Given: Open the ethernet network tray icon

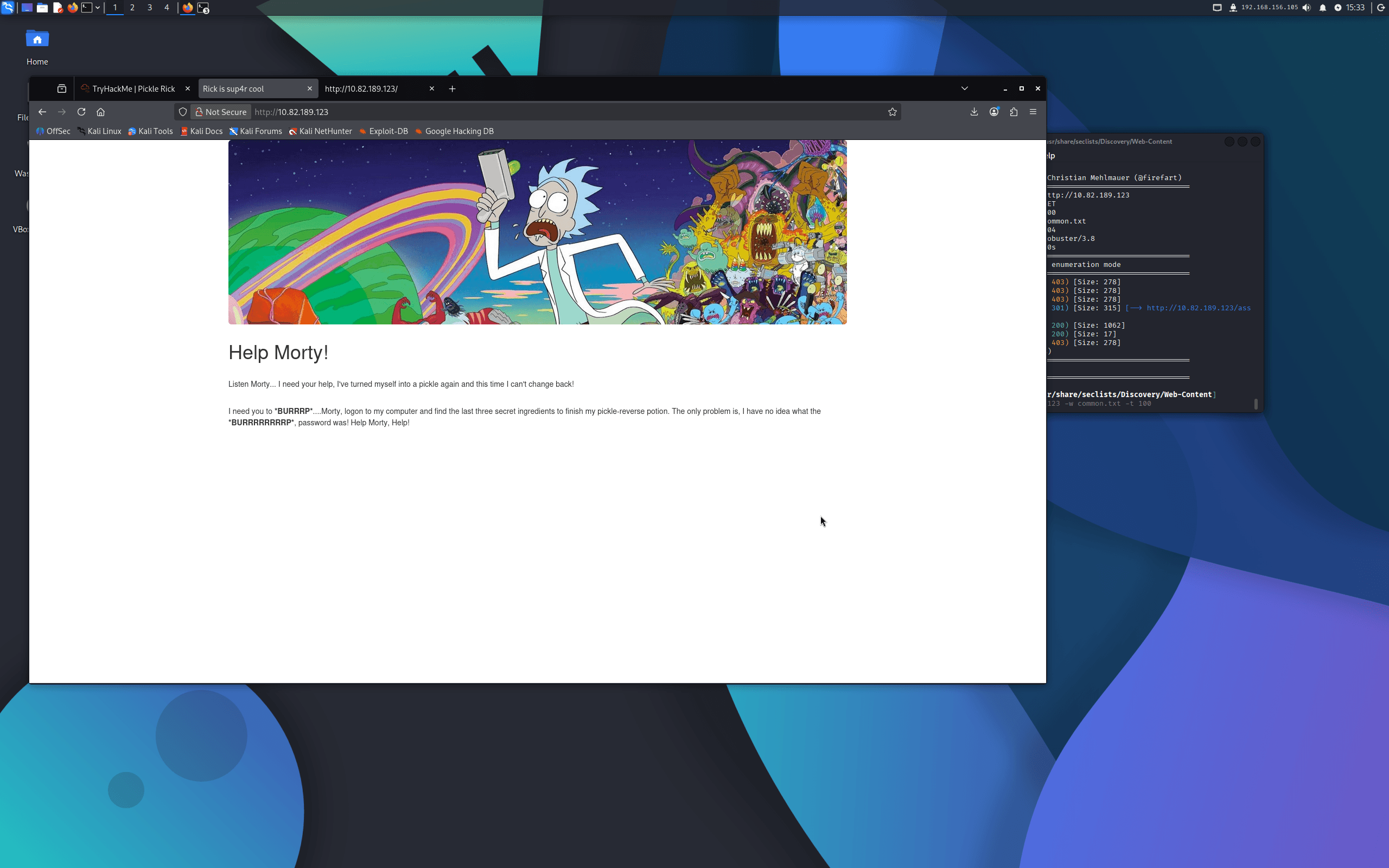Looking at the screenshot, I should pos(1217,8).
